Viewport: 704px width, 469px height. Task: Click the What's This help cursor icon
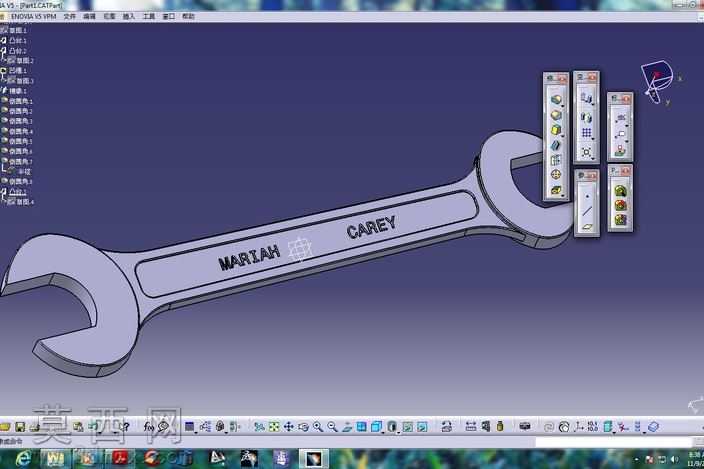point(125,426)
